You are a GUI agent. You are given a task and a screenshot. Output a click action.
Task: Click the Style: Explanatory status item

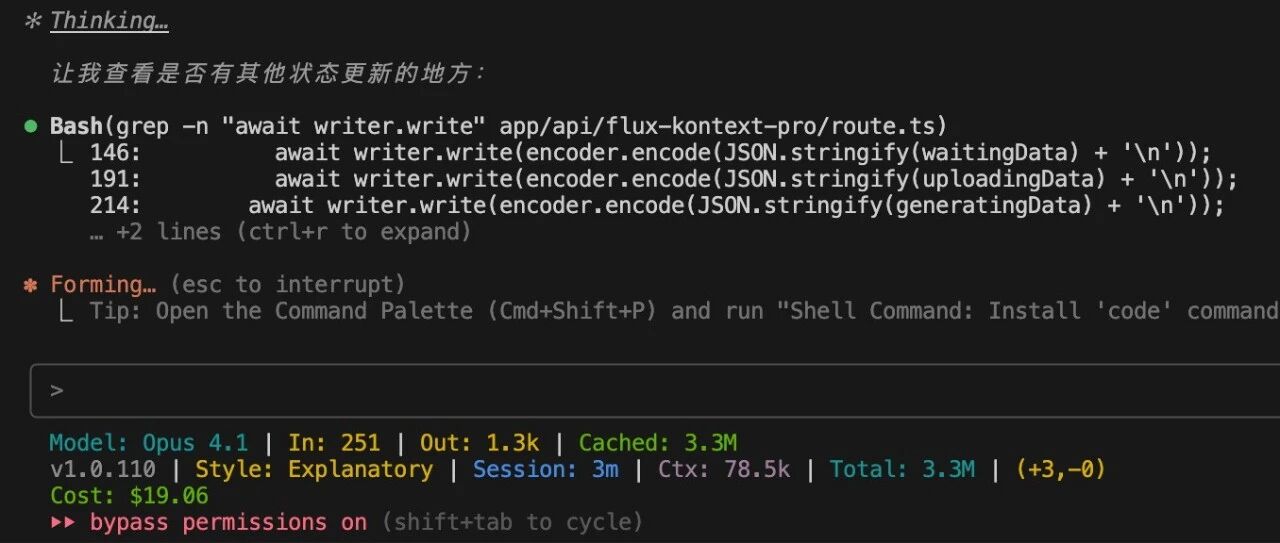pos(314,469)
